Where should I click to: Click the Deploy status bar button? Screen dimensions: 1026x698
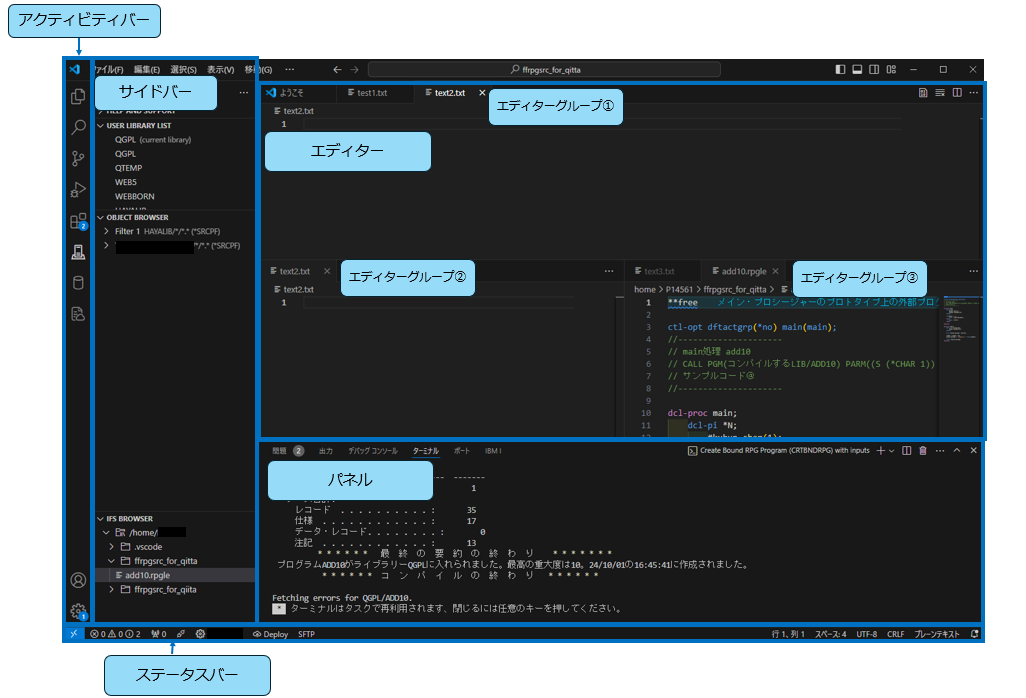tap(270, 634)
